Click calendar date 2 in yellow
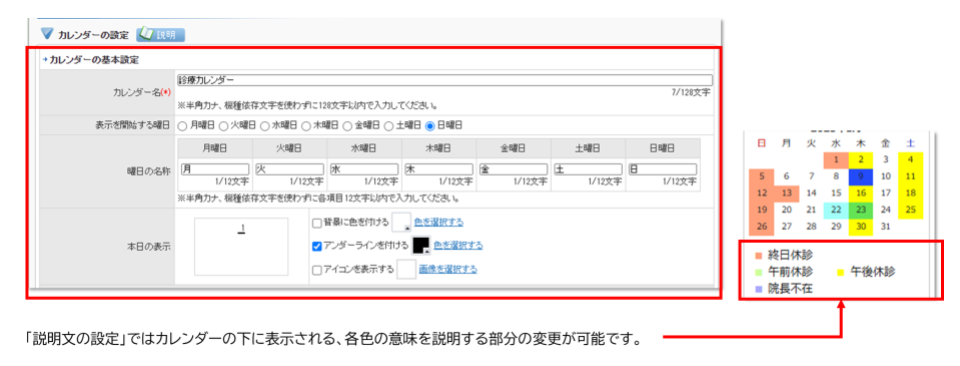The height and width of the screenshot is (366, 960). [x=861, y=160]
